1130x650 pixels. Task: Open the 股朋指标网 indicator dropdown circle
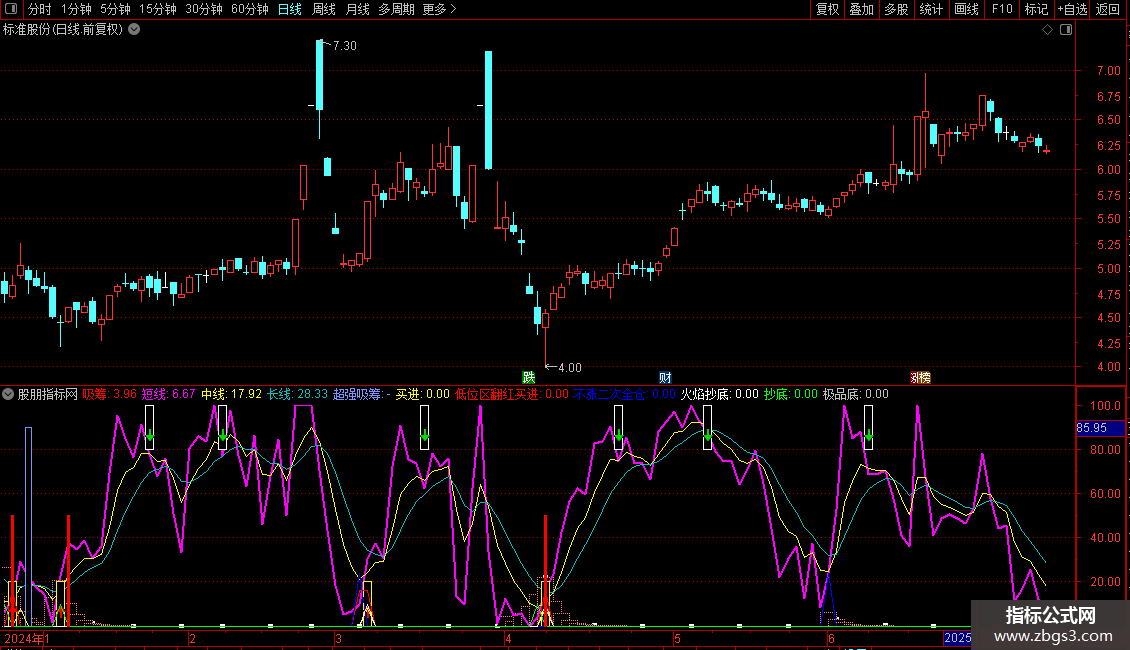coord(8,394)
